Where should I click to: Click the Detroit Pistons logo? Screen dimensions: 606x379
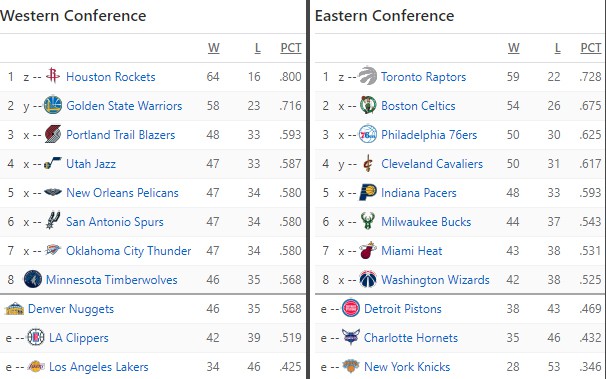pos(351,308)
